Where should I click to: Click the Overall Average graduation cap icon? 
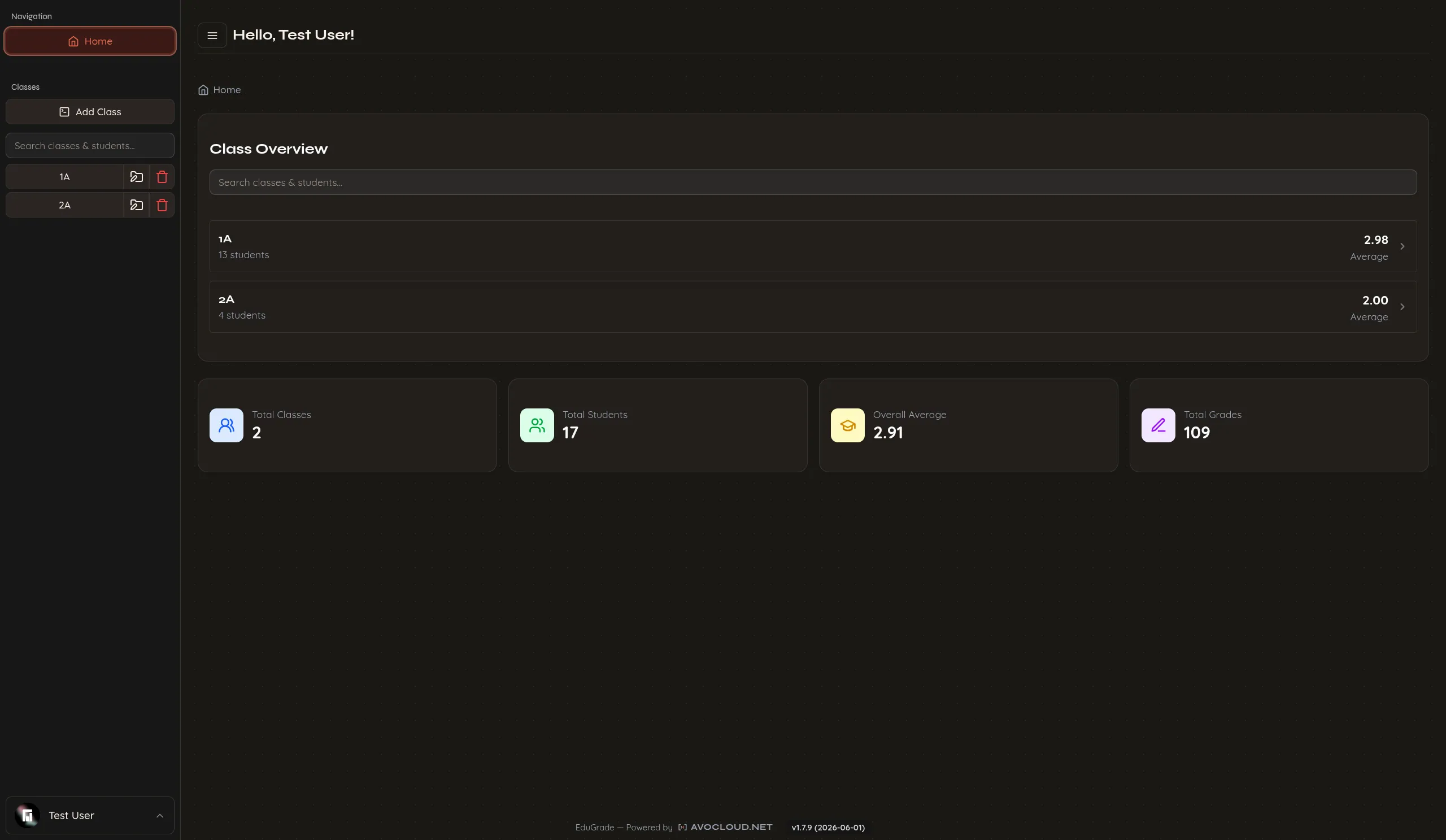pyautogui.click(x=847, y=425)
